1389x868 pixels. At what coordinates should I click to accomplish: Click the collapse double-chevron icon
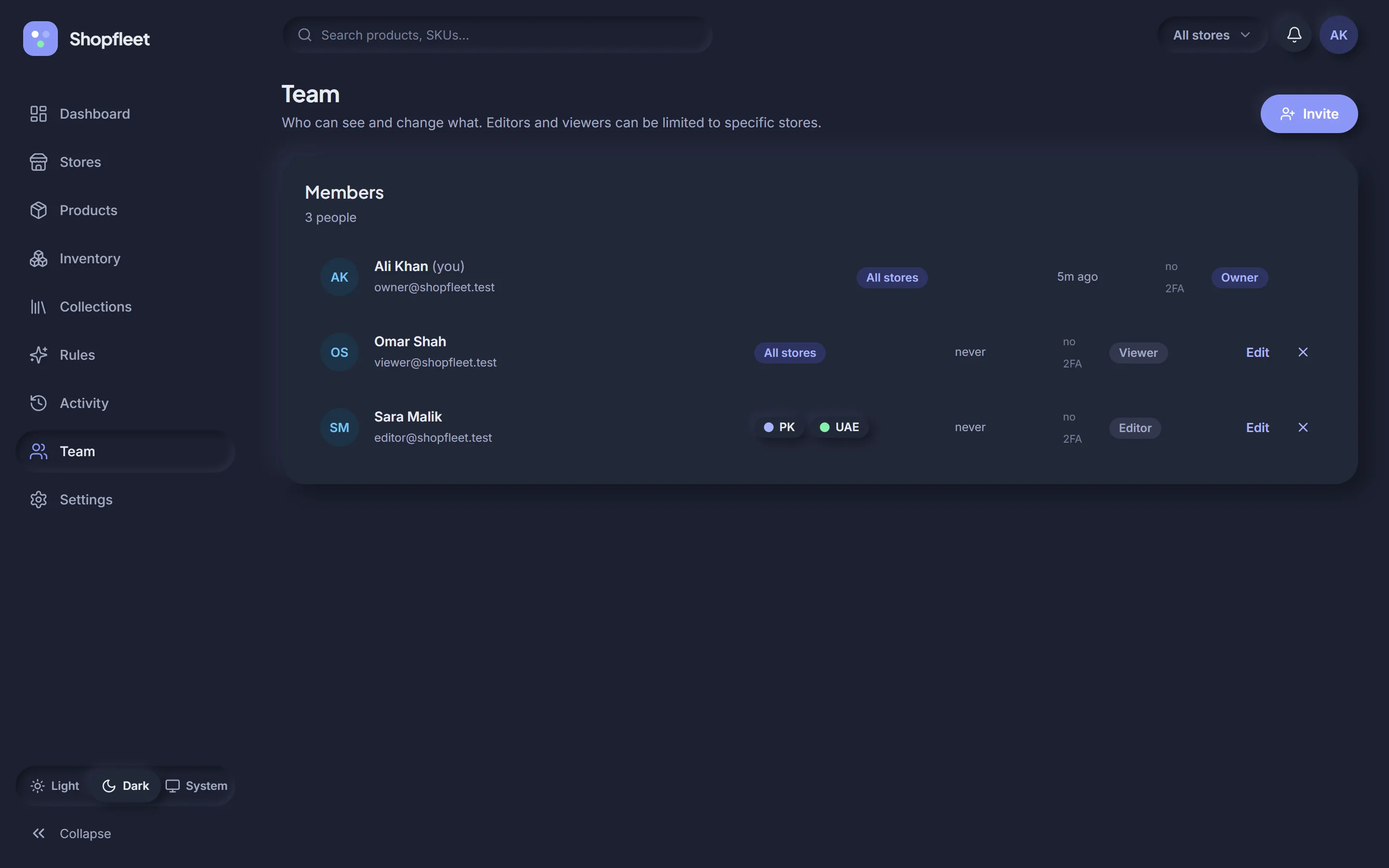pyautogui.click(x=39, y=834)
